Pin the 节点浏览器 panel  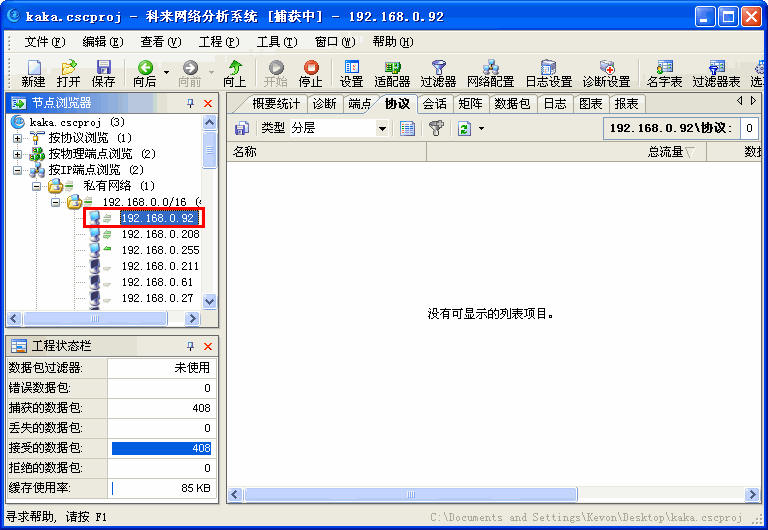click(191, 103)
